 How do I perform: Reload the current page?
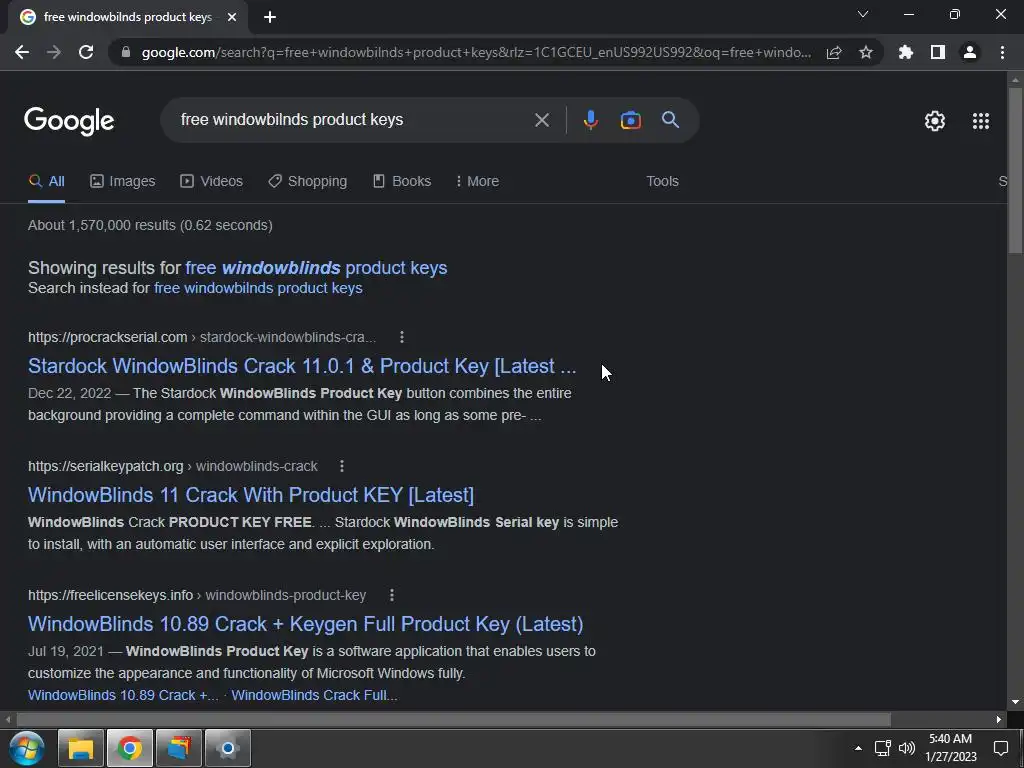click(86, 52)
